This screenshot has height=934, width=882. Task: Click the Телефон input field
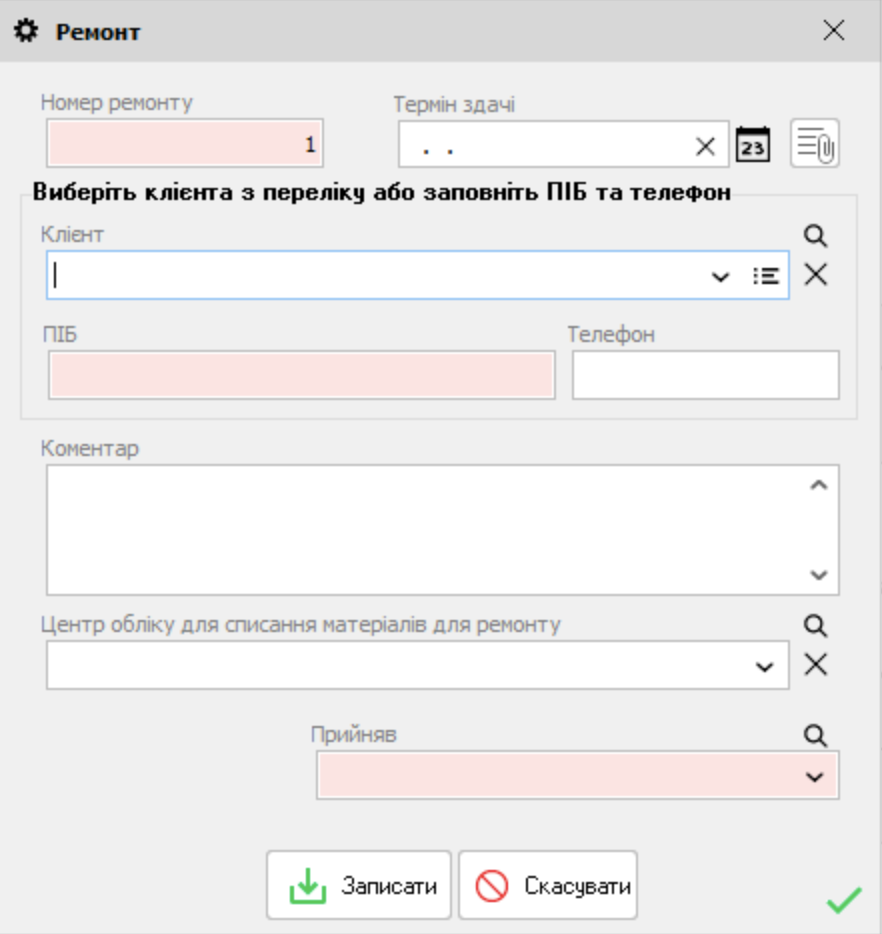tap(703, 372)
